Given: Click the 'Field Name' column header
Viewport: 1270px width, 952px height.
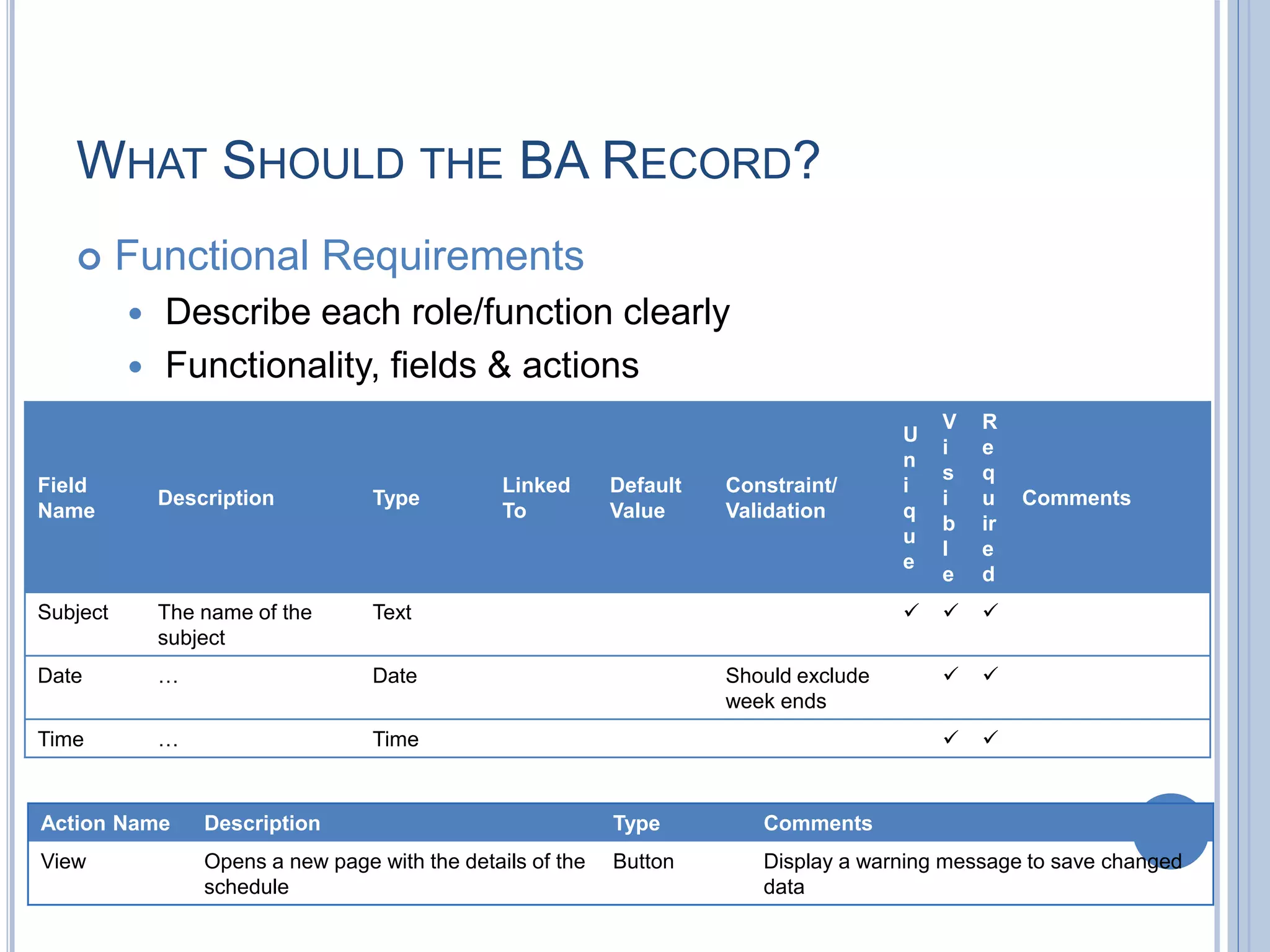Looking at the screenshot, I should point(66,498).
